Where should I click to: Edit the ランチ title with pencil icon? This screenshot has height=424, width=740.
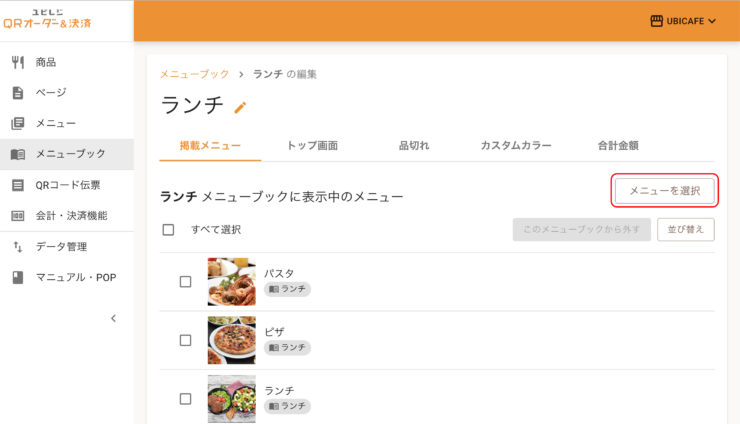(240, 108)
